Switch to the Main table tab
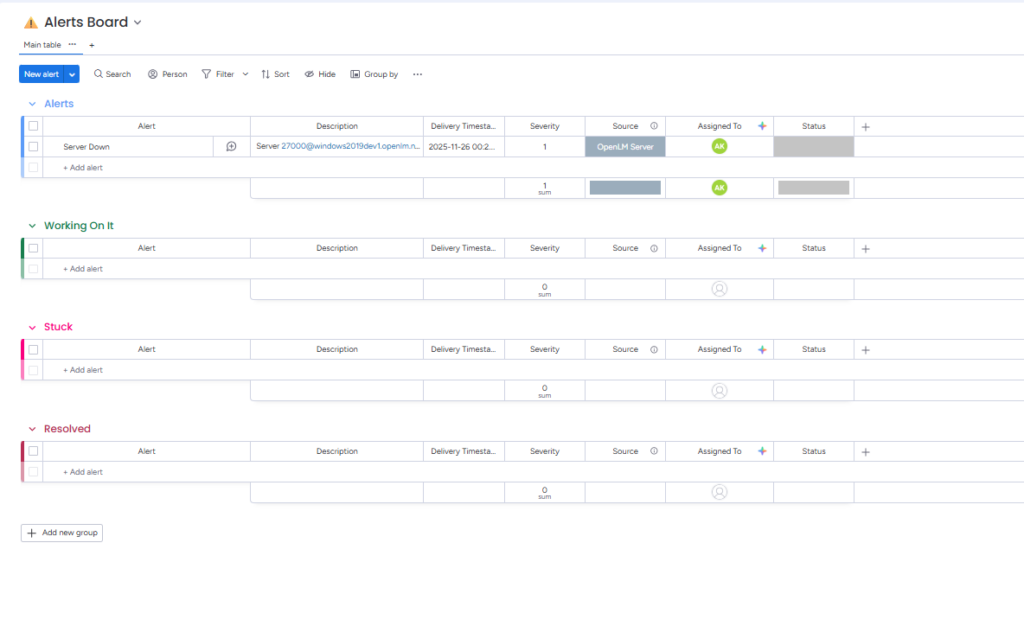This screenshot has width=1024, height=626. [x=42, y=45]
